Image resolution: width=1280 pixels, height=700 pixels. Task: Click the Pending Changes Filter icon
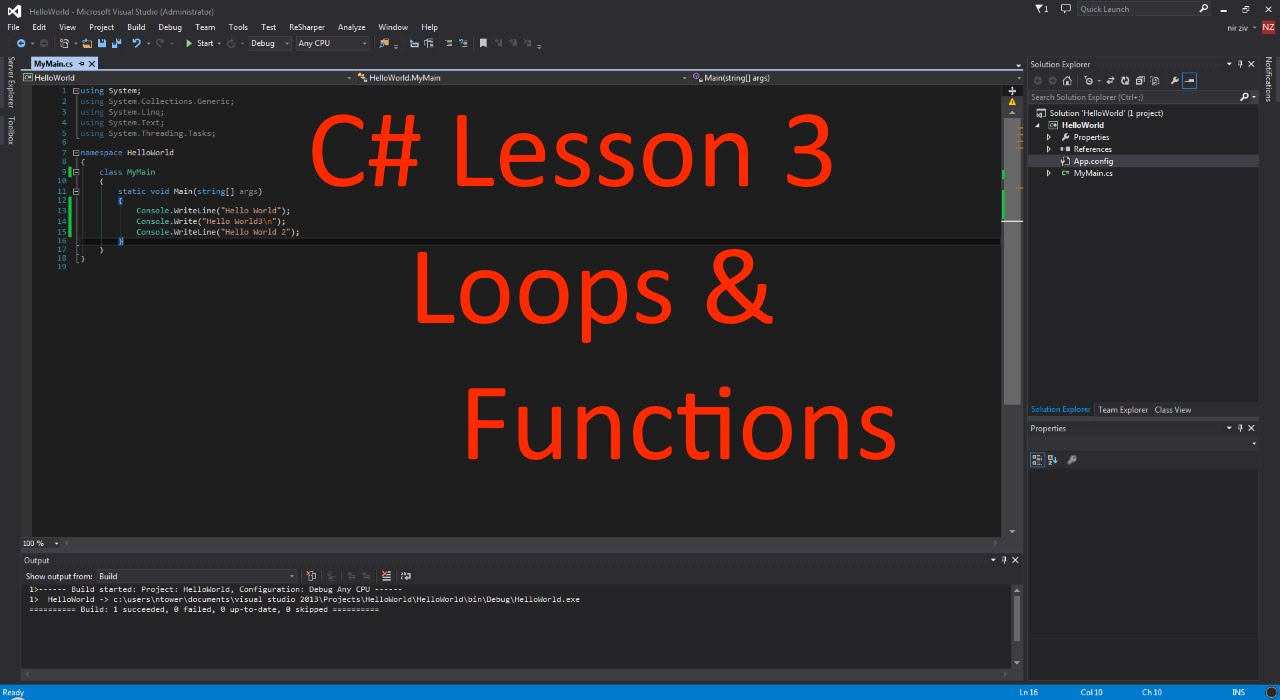[1089, 80]
